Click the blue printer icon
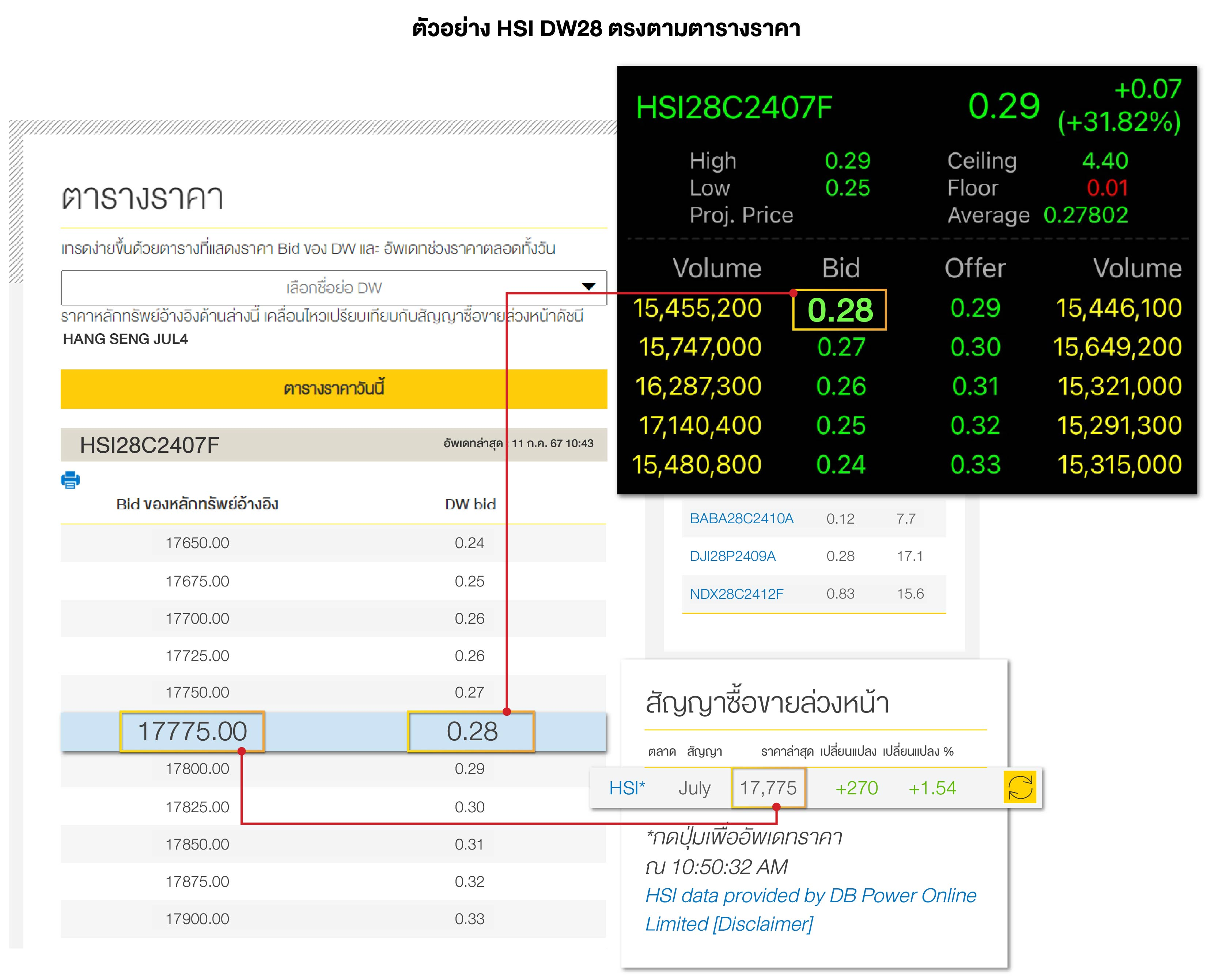Viewport: 1208px width, 980px height. point(70,480)
